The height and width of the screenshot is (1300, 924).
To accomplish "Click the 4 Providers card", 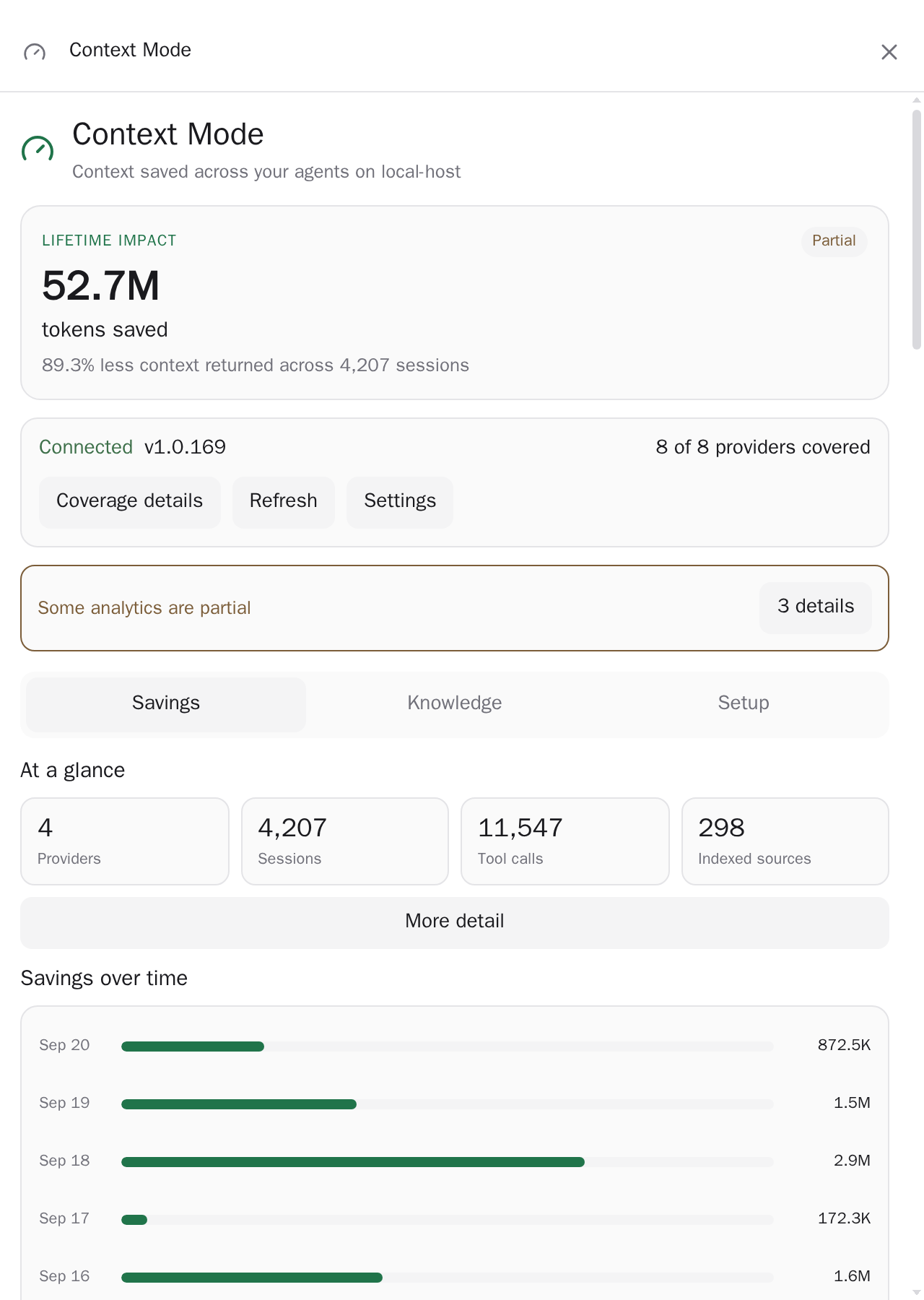I will (125, 841).
